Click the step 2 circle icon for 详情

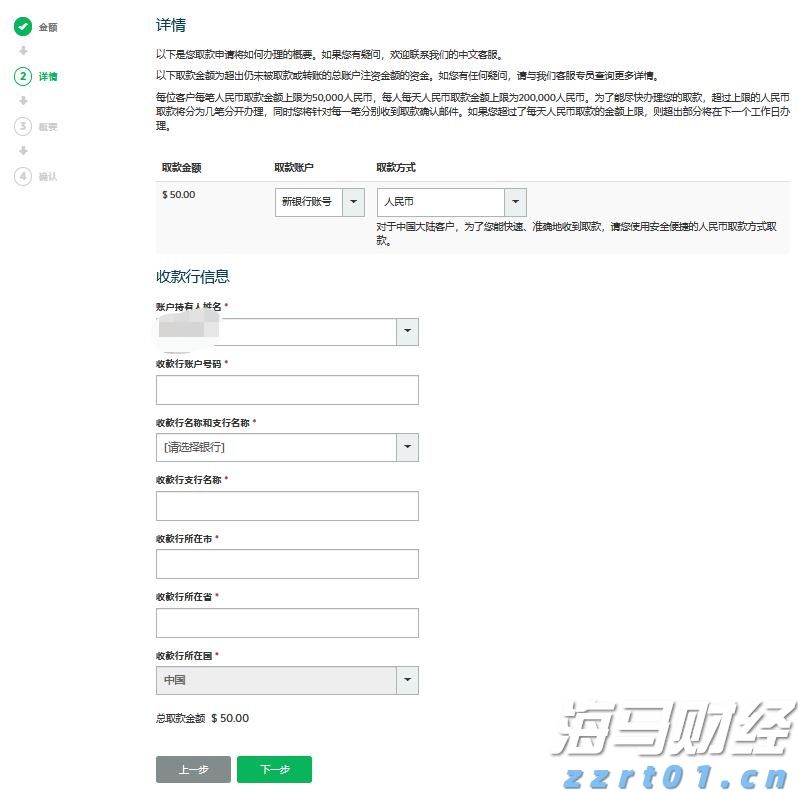pos(23,76)
